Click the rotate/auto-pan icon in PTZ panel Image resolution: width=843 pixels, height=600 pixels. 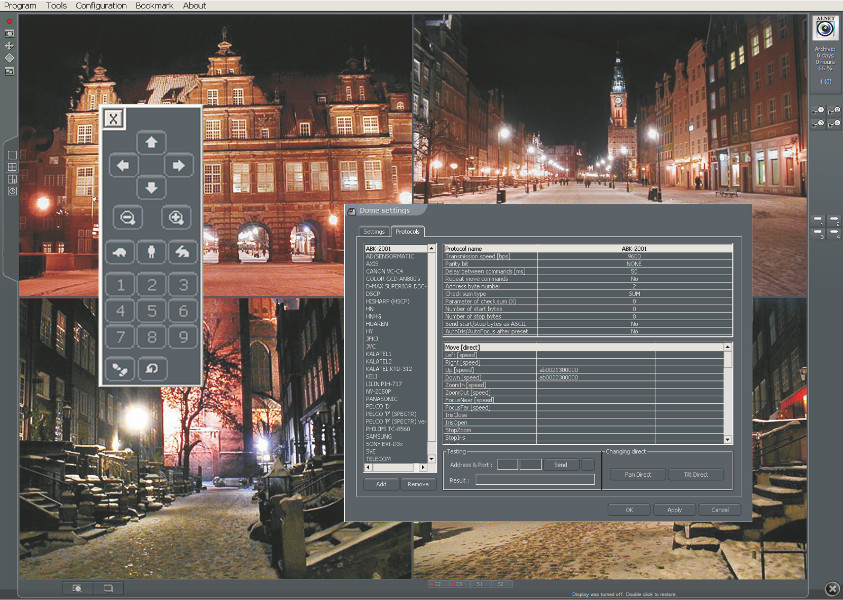[x=151, y=368]
